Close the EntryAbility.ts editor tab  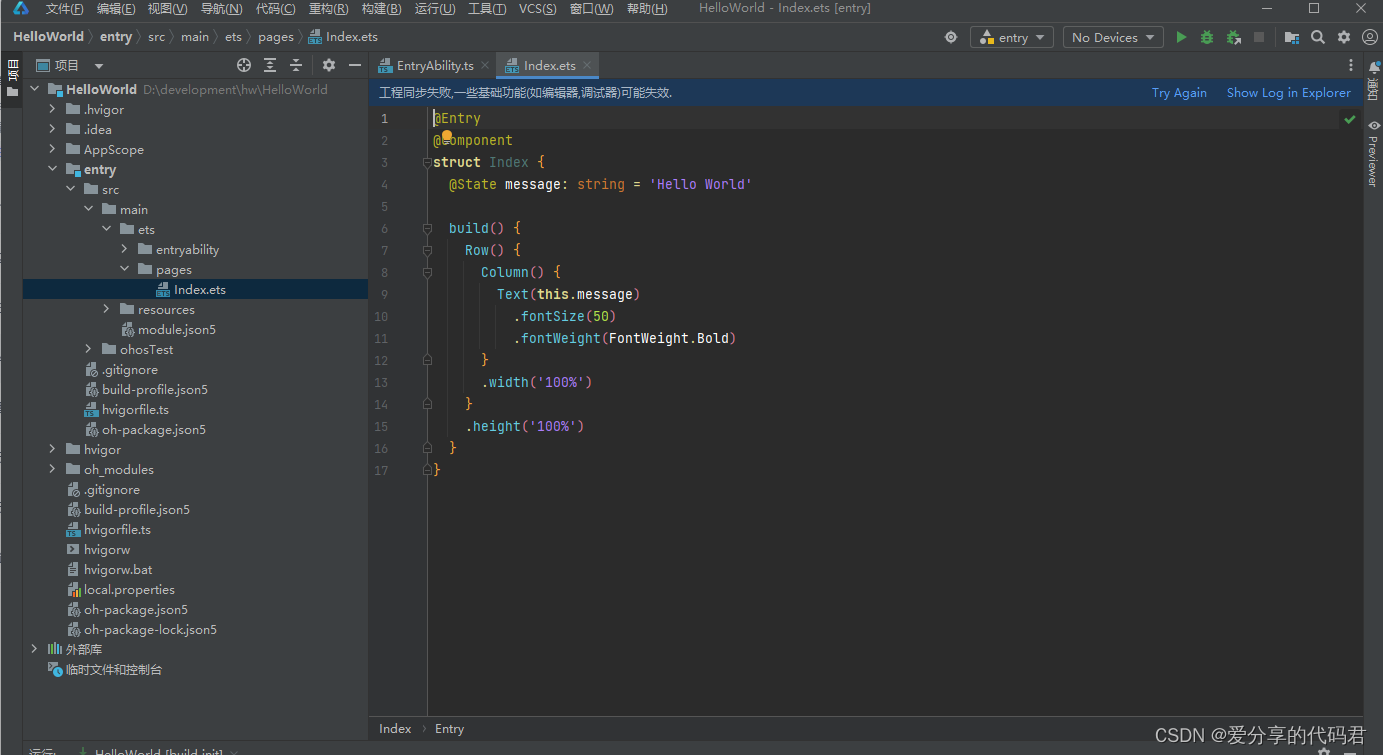click(x=485, y=65)
